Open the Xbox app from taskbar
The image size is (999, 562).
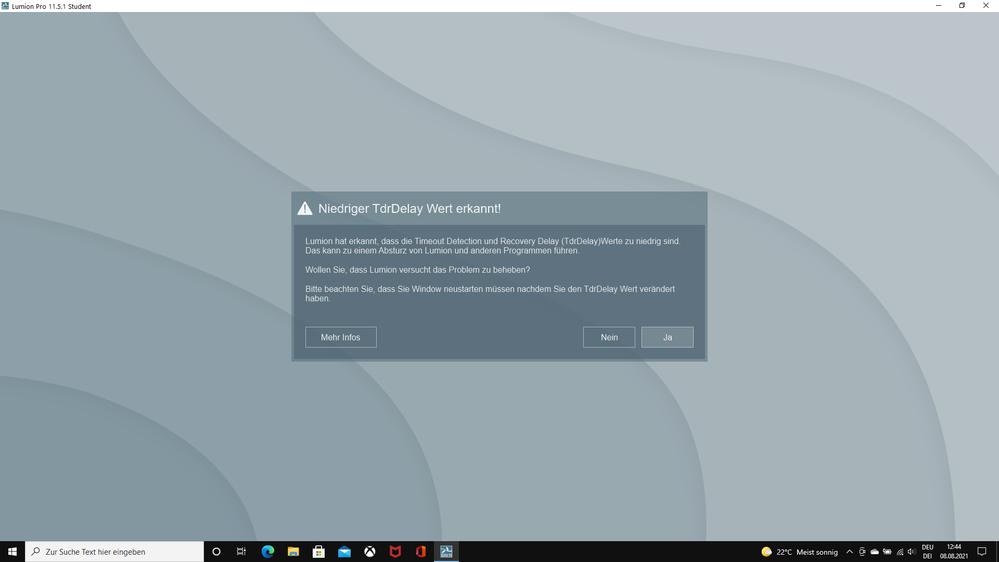coord(370,552)
